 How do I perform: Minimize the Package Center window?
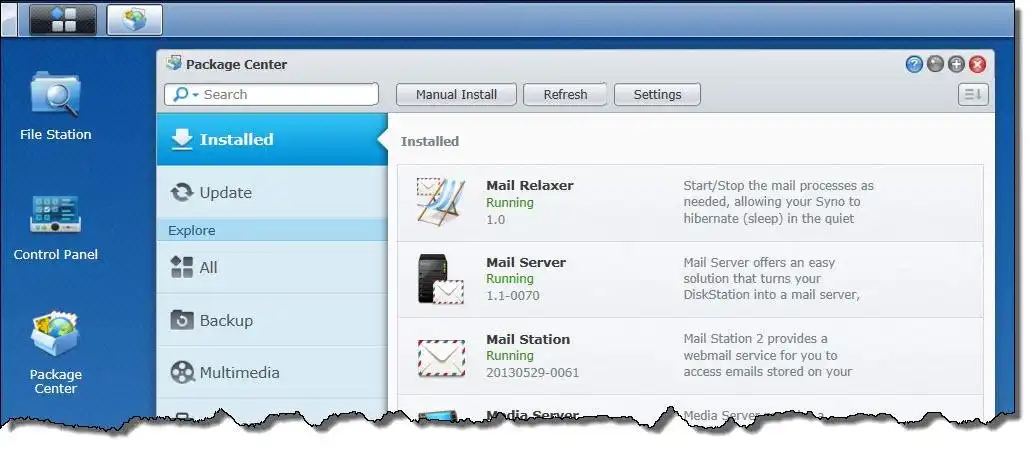tap(935, 64)
